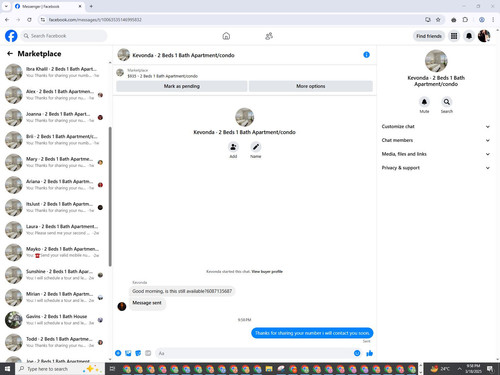Click the new tab plus button
500x375 pixels.
pos(91,6)
